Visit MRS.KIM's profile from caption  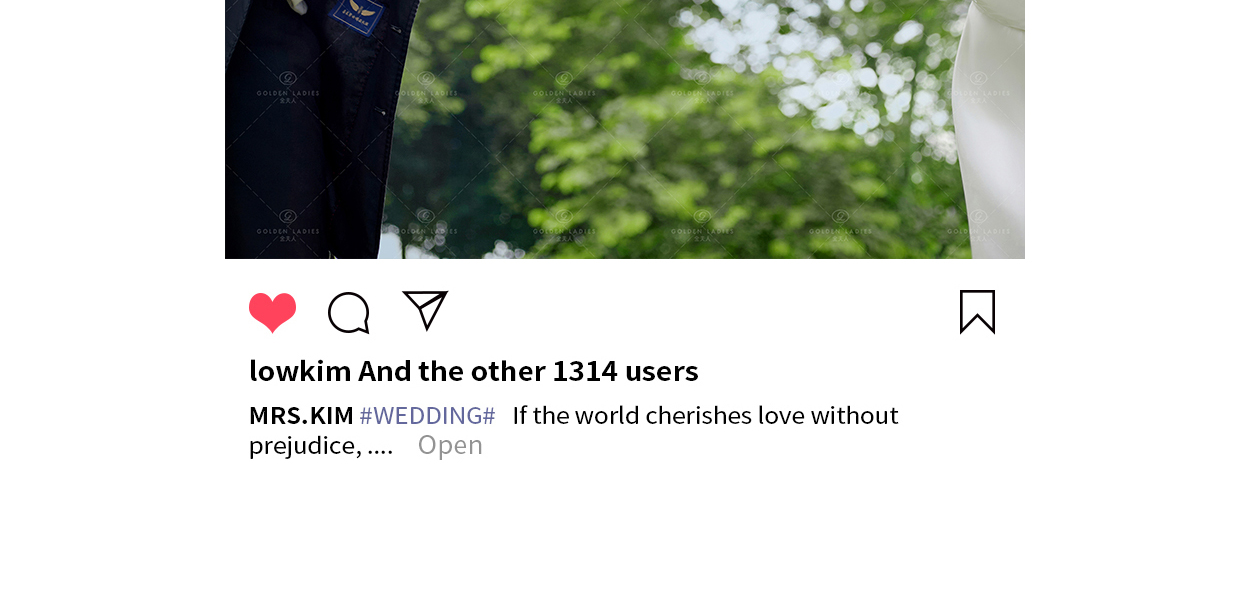(x=301, y=415)
